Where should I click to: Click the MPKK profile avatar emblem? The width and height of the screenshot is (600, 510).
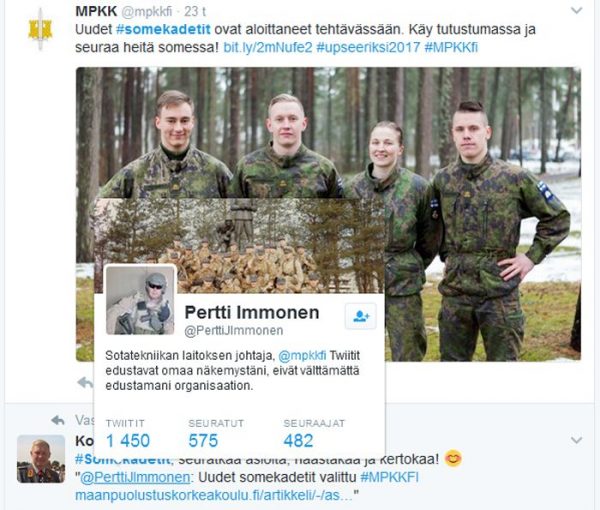40,30
